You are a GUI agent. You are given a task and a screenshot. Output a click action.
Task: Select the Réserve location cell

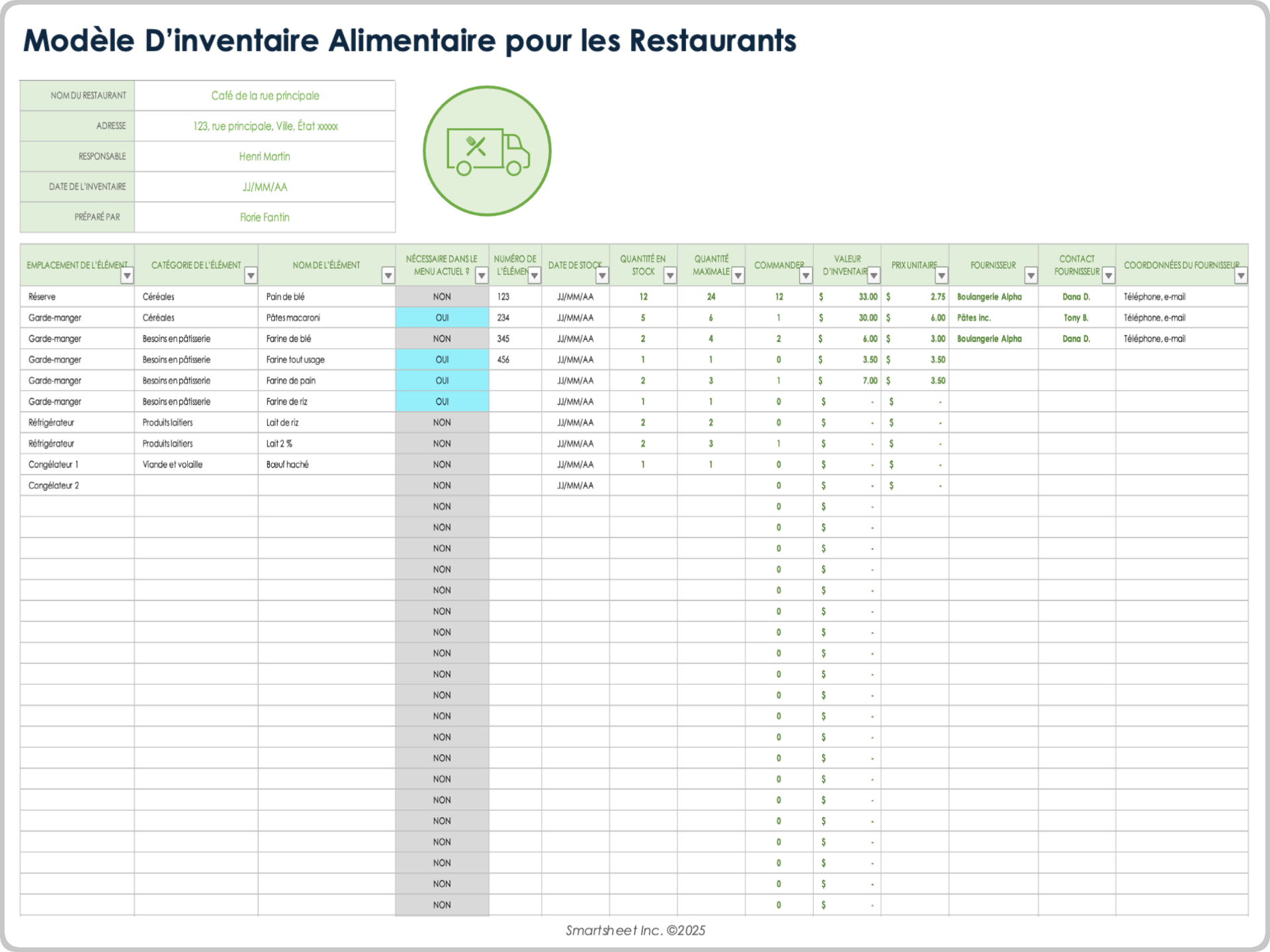(77, 297)
